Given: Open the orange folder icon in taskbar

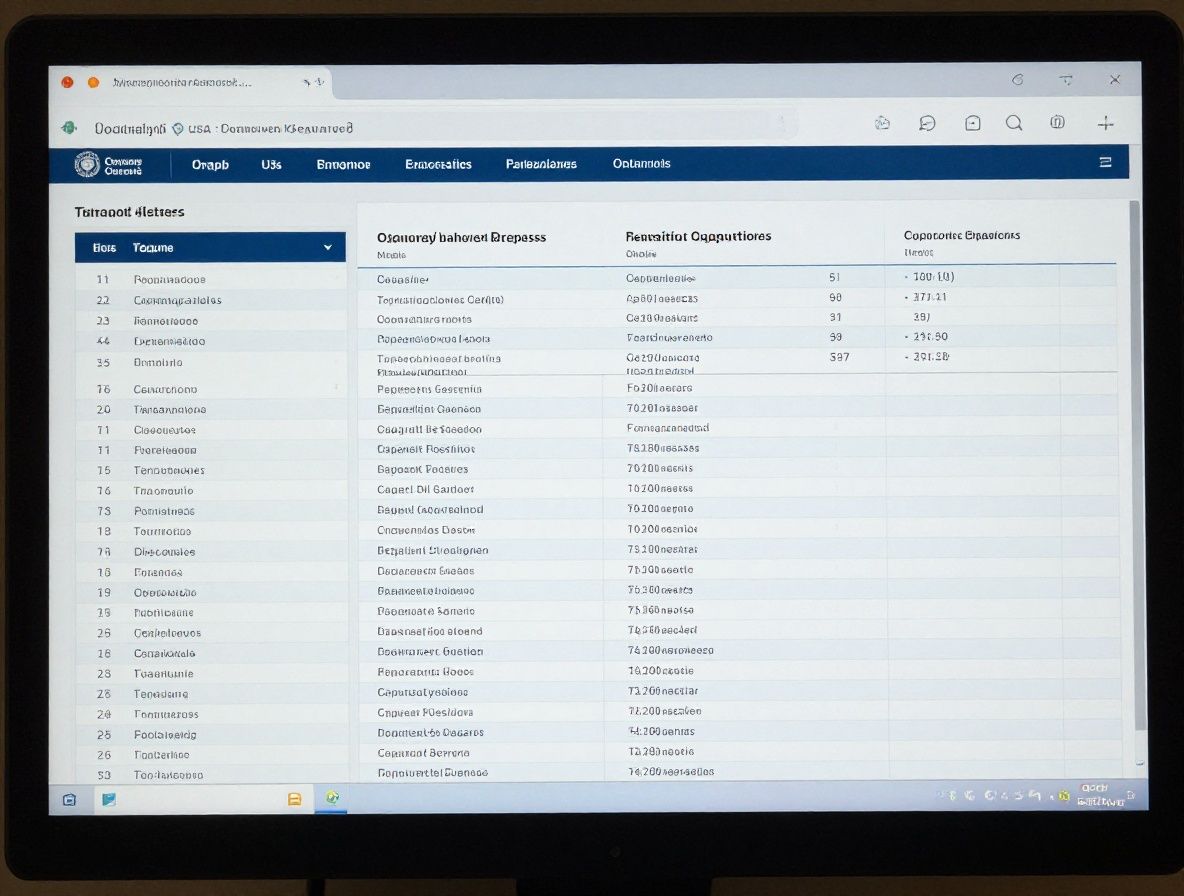Looking at the screenshot, I should (294, 799).
